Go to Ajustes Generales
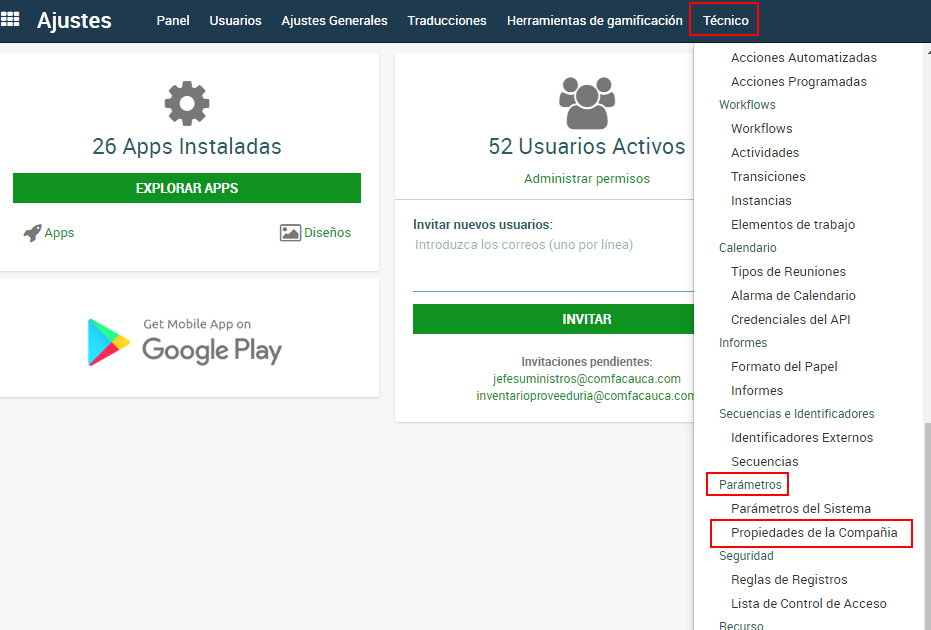931x630 pixels. [334, 20]
